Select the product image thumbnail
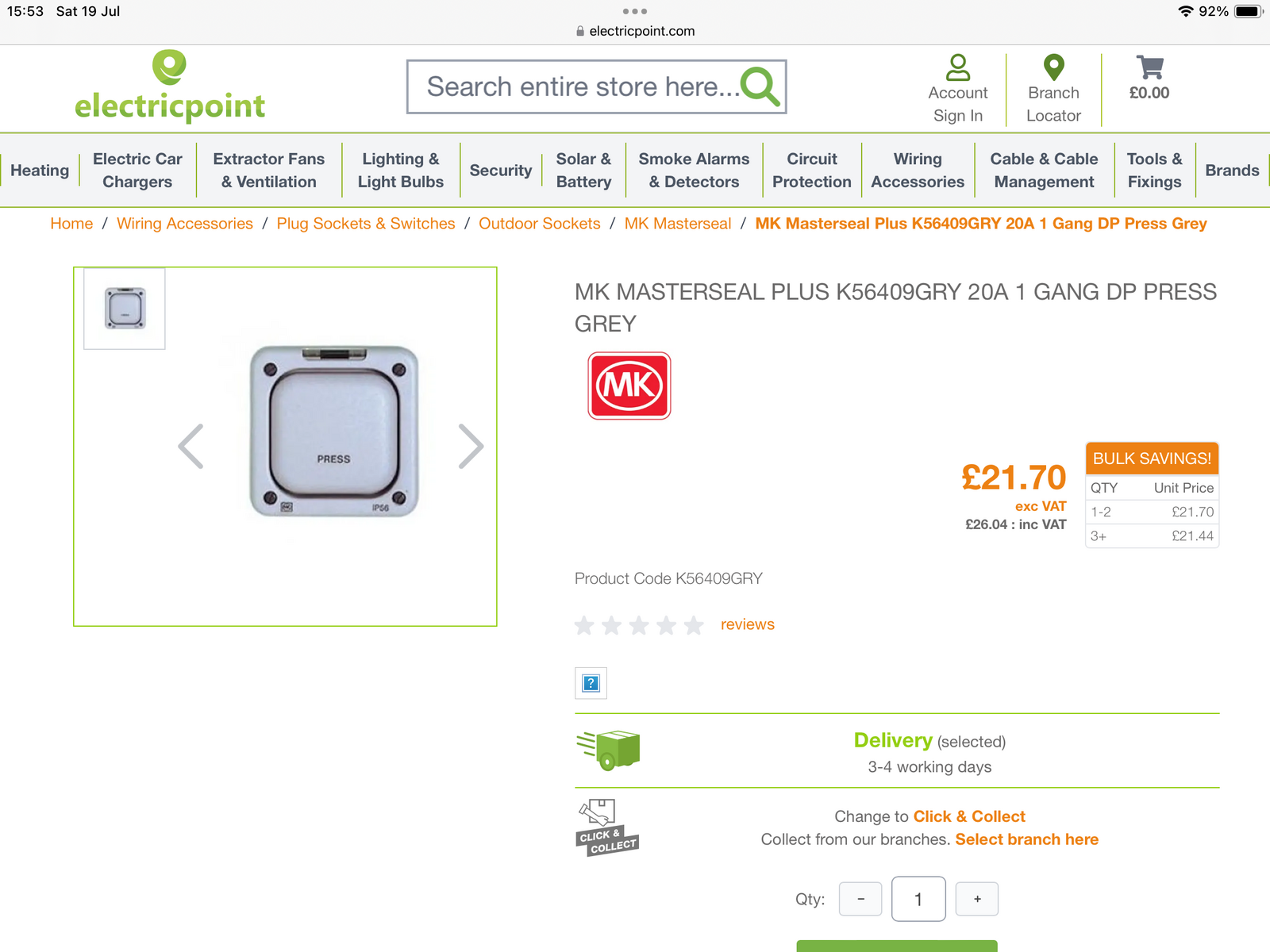 click(x=125, y=309)
